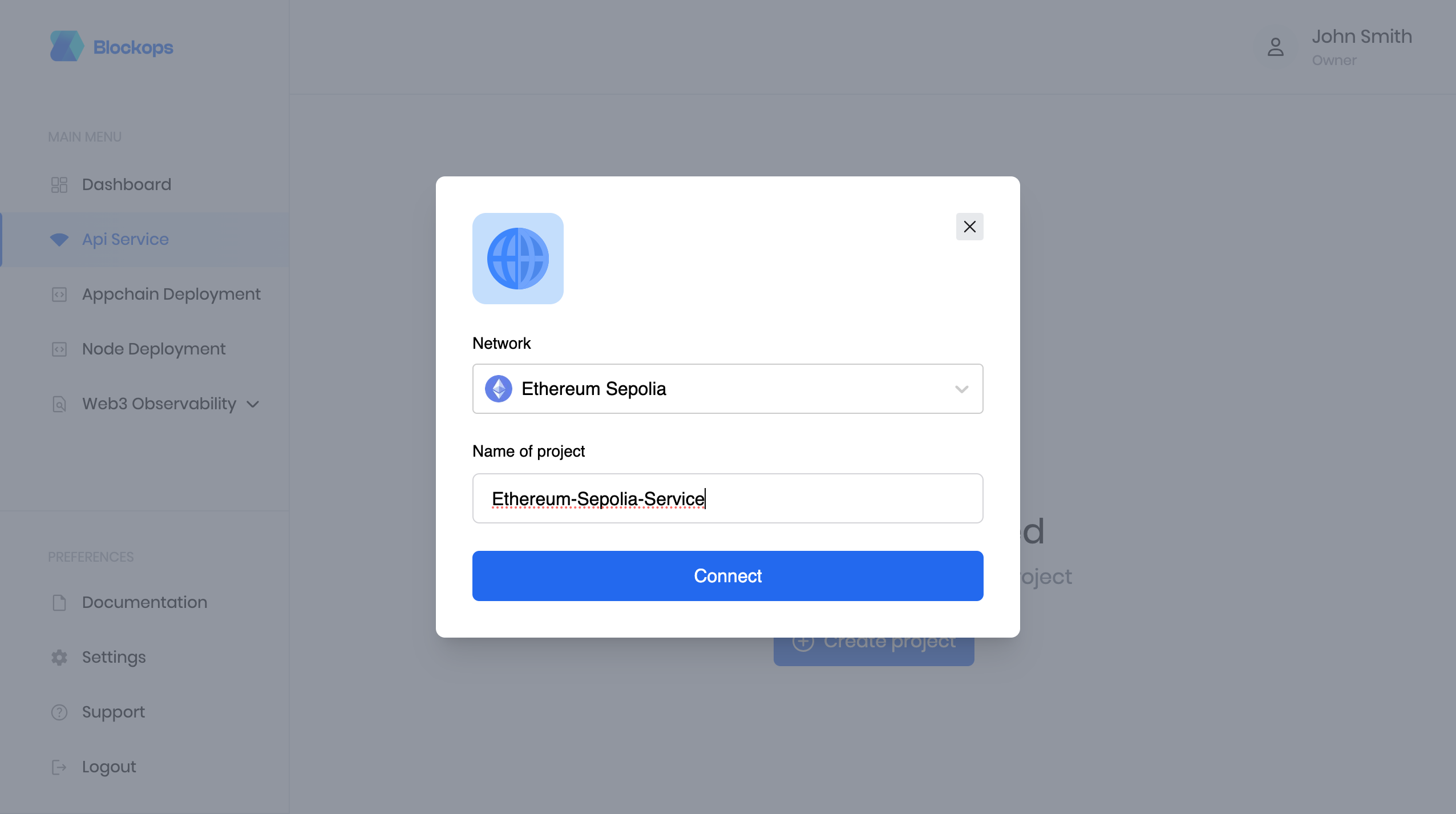Click the Settings gear icon
This screenshot has width=1456, height=814.
(59, 658)
